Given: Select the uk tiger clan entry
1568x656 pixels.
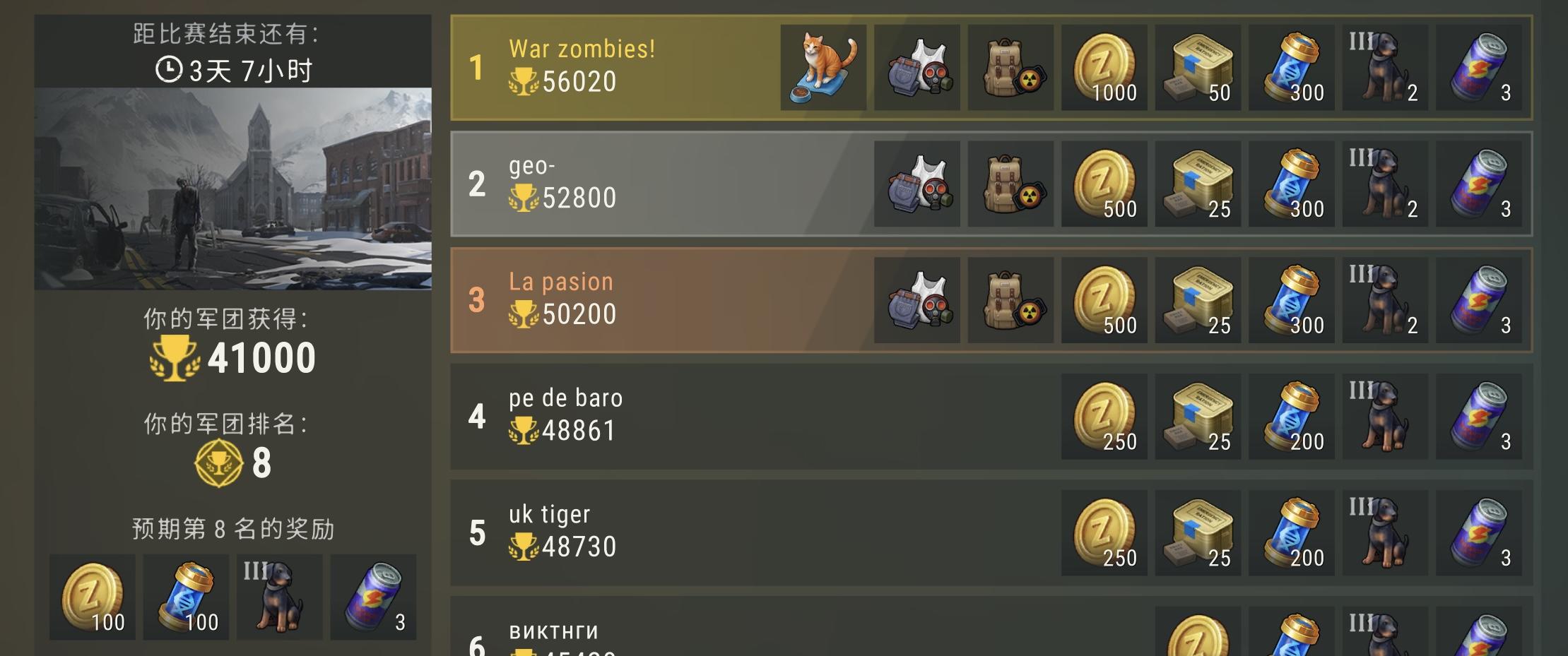Looking at the screenshot, I should (x=991, y=533).
